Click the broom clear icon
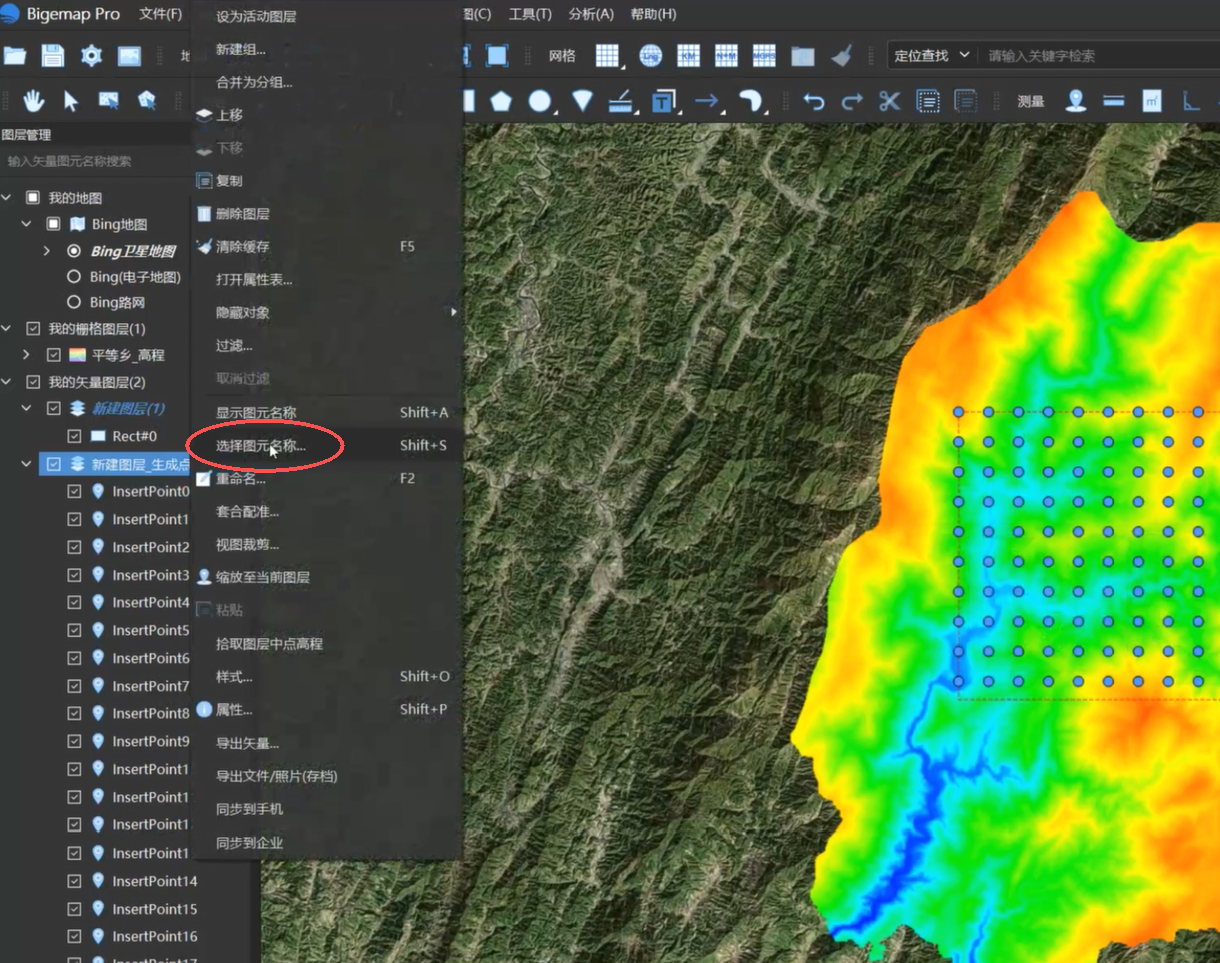 [x=842, y=56]
